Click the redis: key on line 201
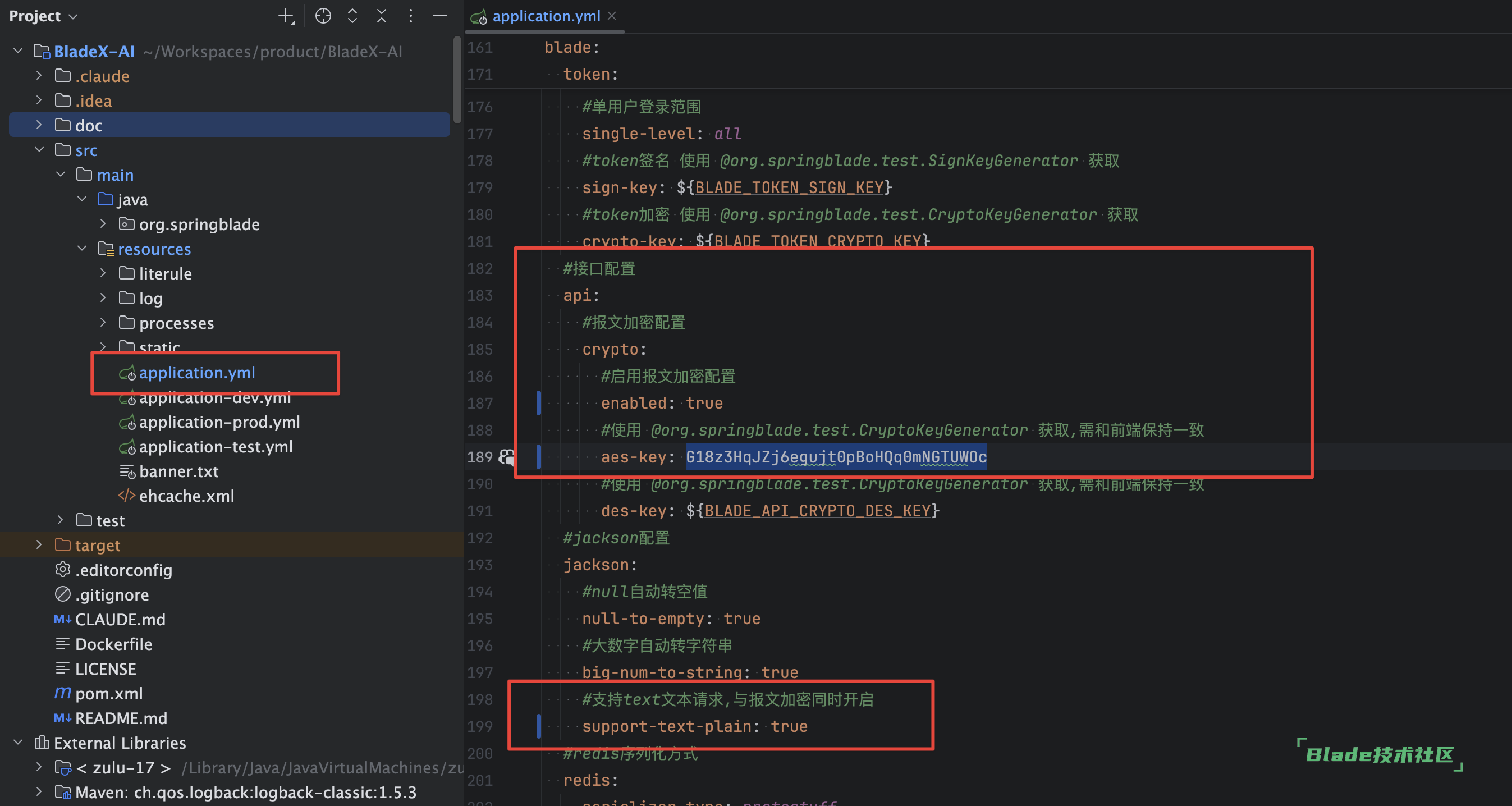This screenshot has height=806, width=1512. 590,780
